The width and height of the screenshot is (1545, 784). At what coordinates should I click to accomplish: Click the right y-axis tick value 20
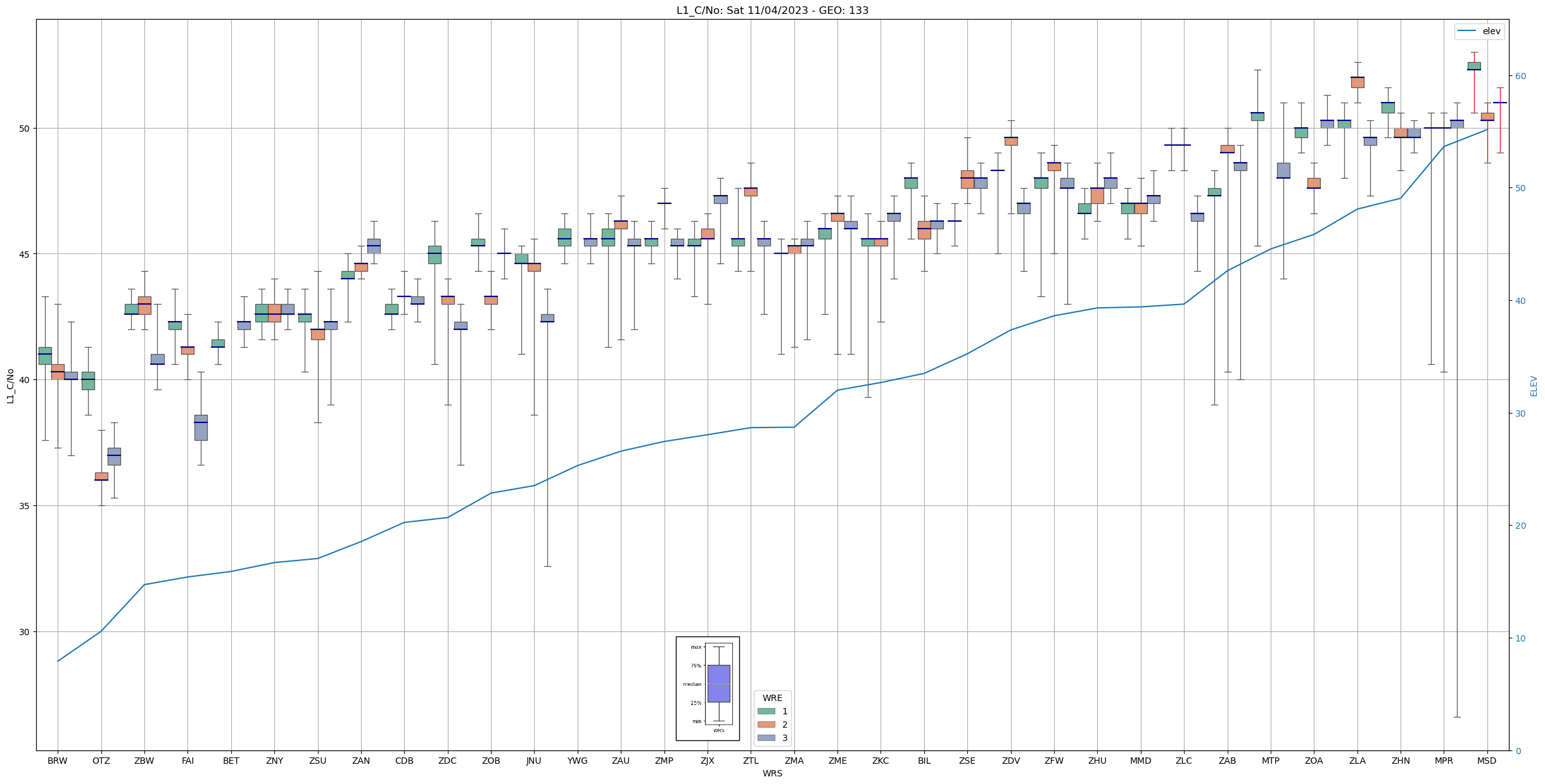[1520, 526]
